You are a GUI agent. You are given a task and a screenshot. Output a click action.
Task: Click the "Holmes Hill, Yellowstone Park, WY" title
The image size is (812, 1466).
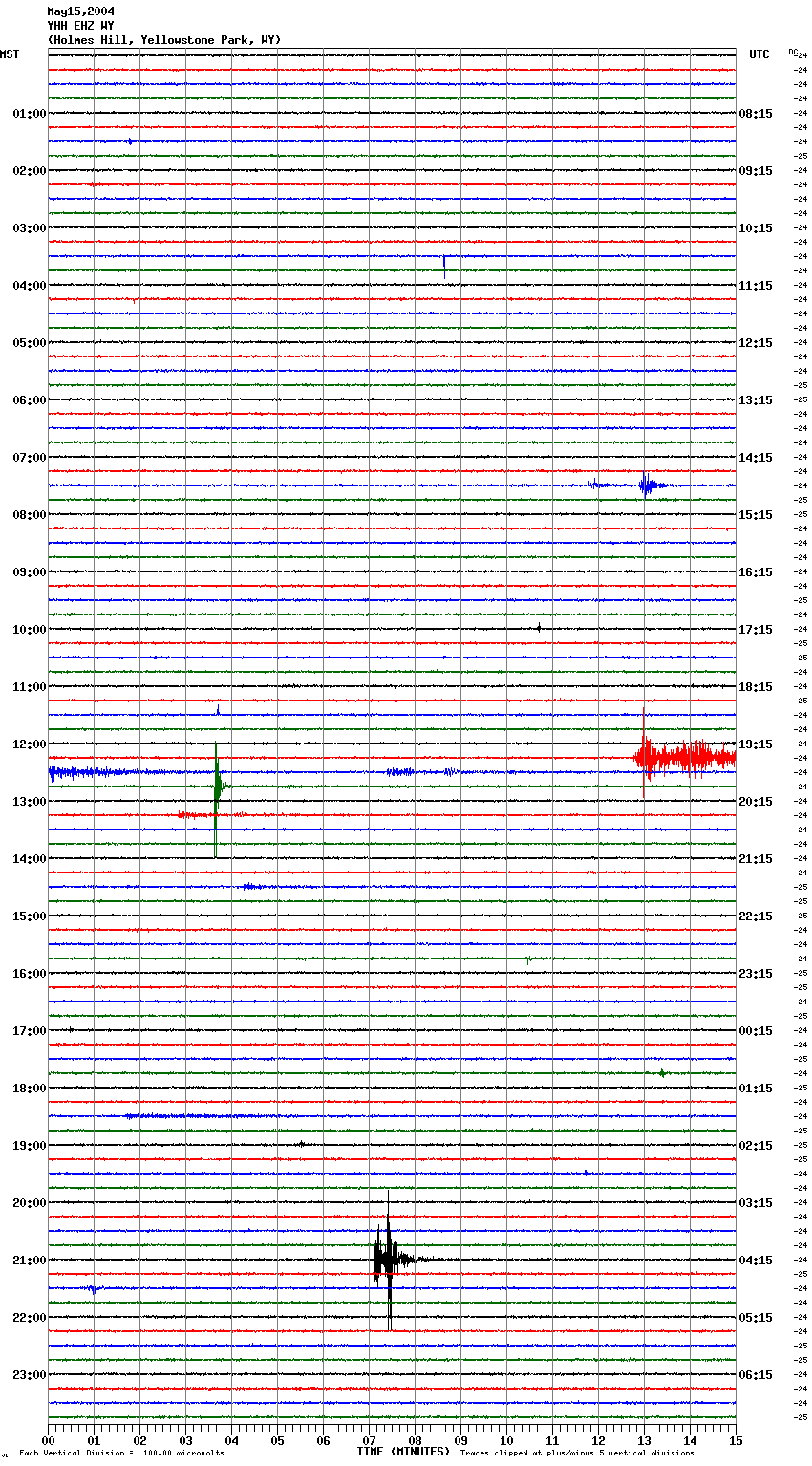164,40
